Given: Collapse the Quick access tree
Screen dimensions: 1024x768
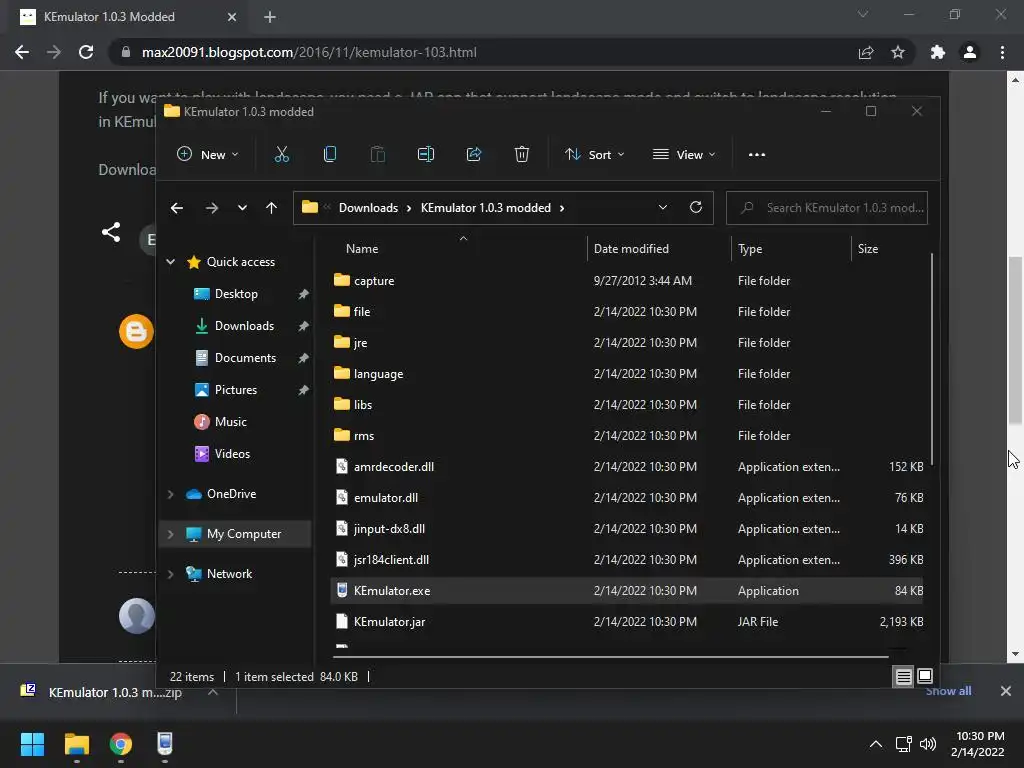Looking at the screenshot, I should coord(170,262).
